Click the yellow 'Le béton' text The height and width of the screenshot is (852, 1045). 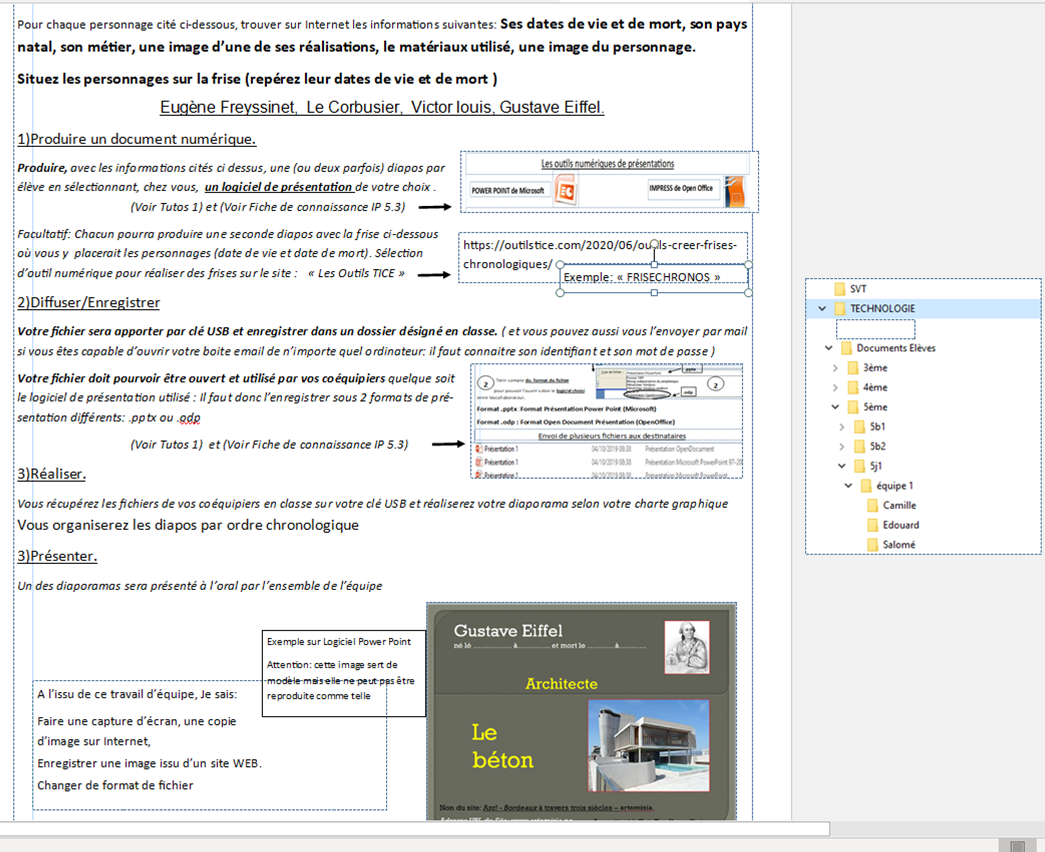click(x=503, y=747)
